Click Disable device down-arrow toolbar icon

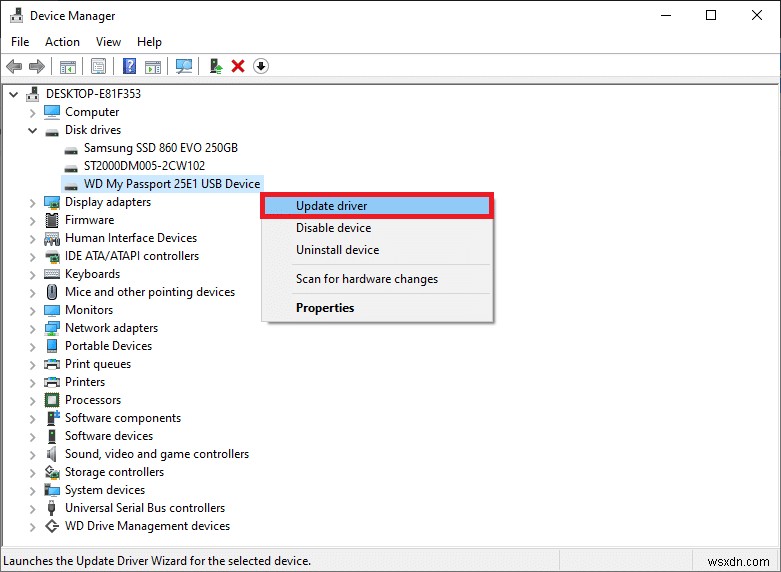261,66
